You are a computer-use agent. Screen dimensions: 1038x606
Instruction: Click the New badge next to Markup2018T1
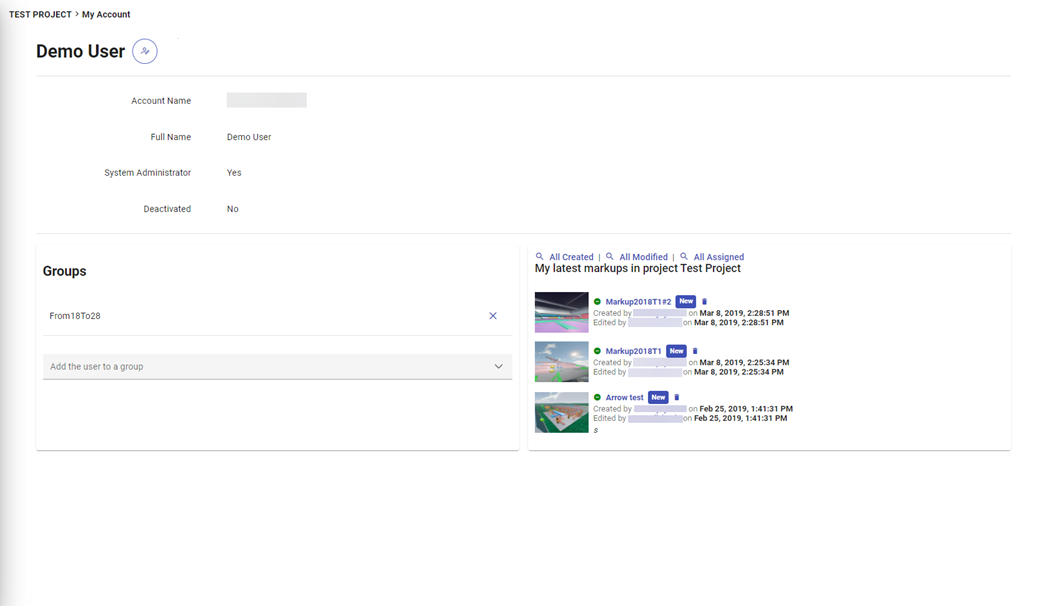tap(677, 351)
